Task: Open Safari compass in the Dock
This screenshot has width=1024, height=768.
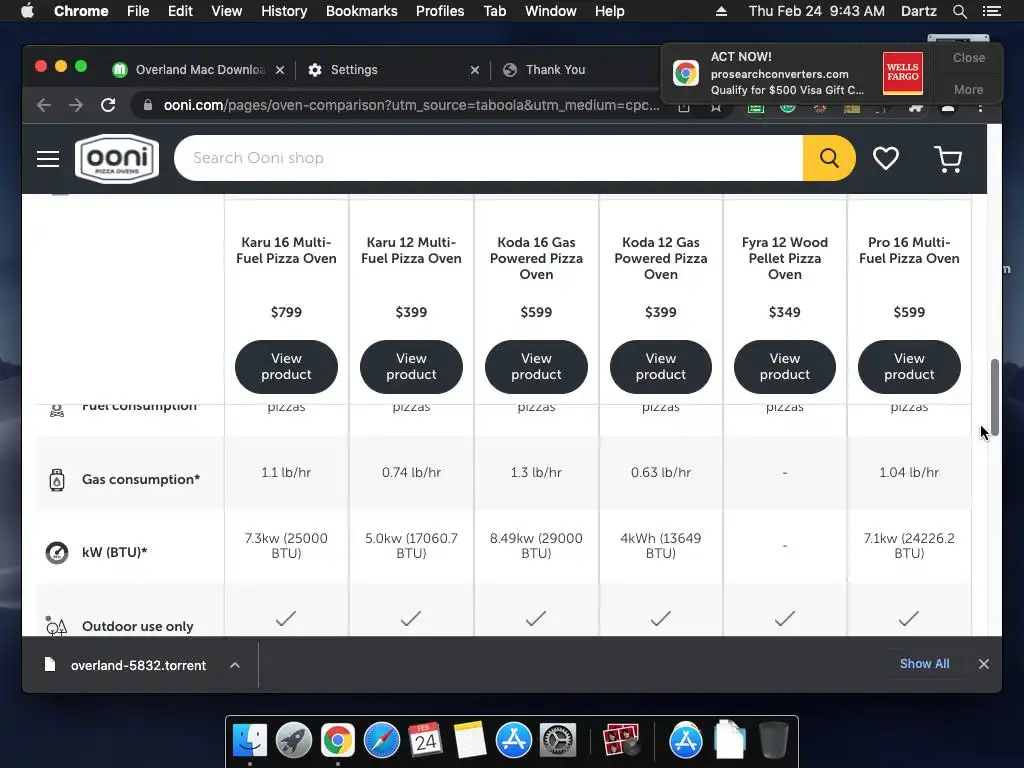Action: pos(381,740)
